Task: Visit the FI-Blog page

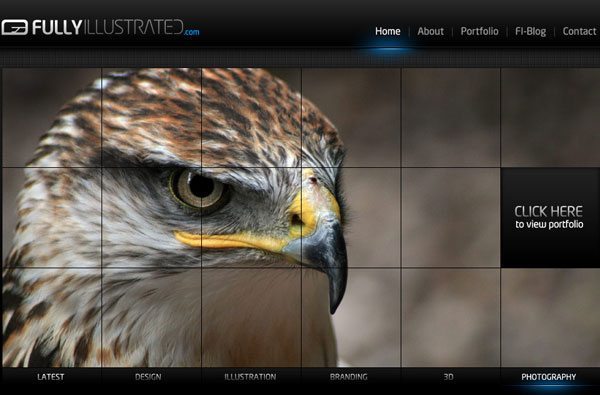Action: click(530, 31)
